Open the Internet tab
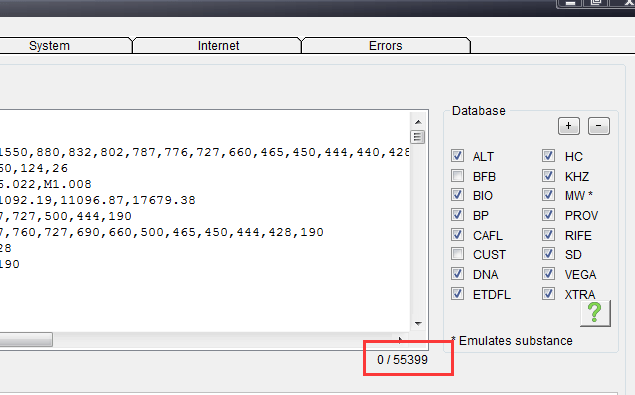 pos(218,46)
